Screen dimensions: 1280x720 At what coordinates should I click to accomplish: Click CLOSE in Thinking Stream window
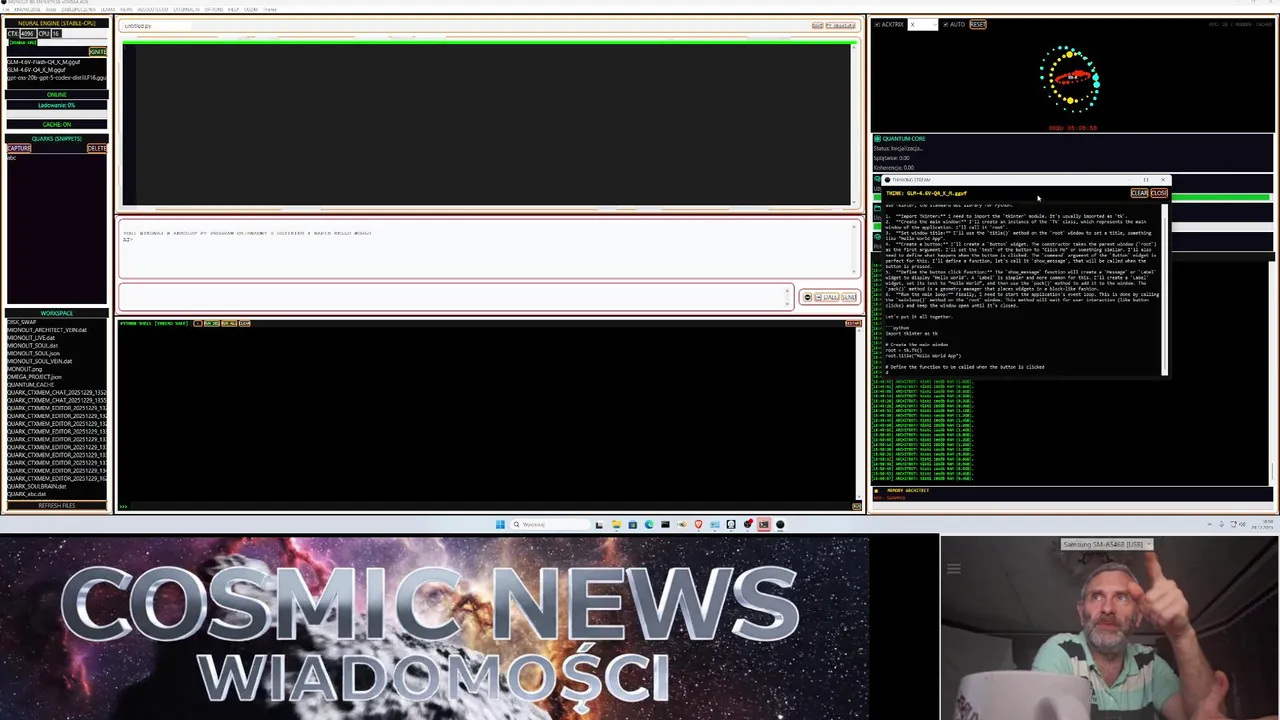pos(1159,193)
